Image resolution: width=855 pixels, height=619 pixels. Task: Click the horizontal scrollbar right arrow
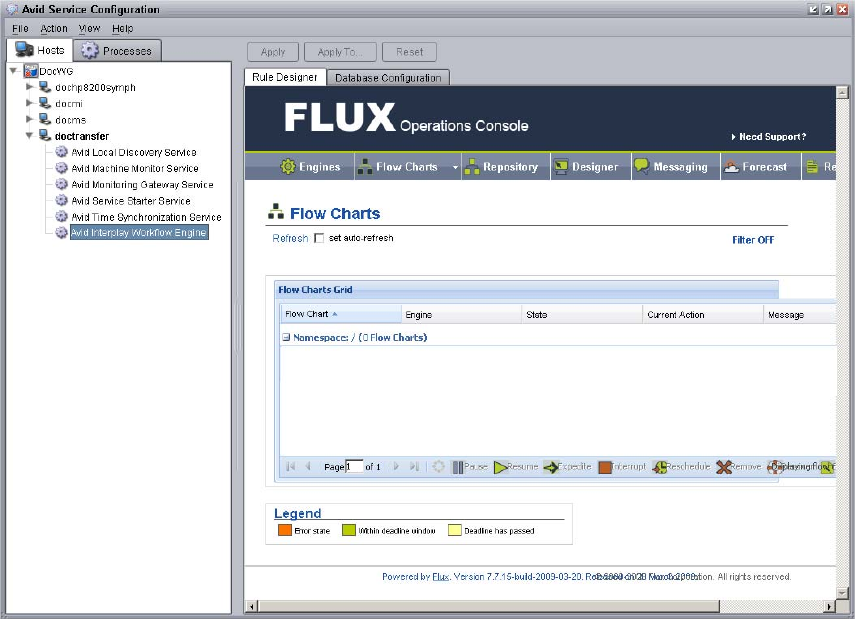click(829, 606)
